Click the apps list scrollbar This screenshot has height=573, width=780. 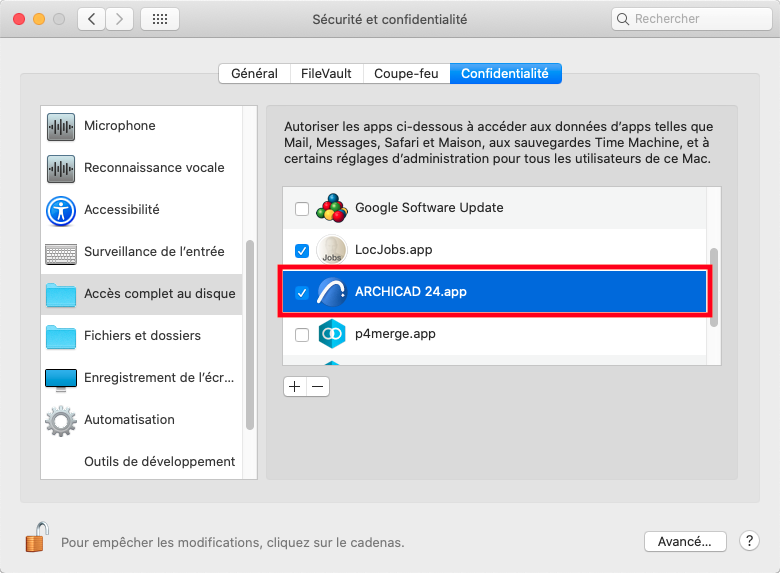click(x=714, y=287)
